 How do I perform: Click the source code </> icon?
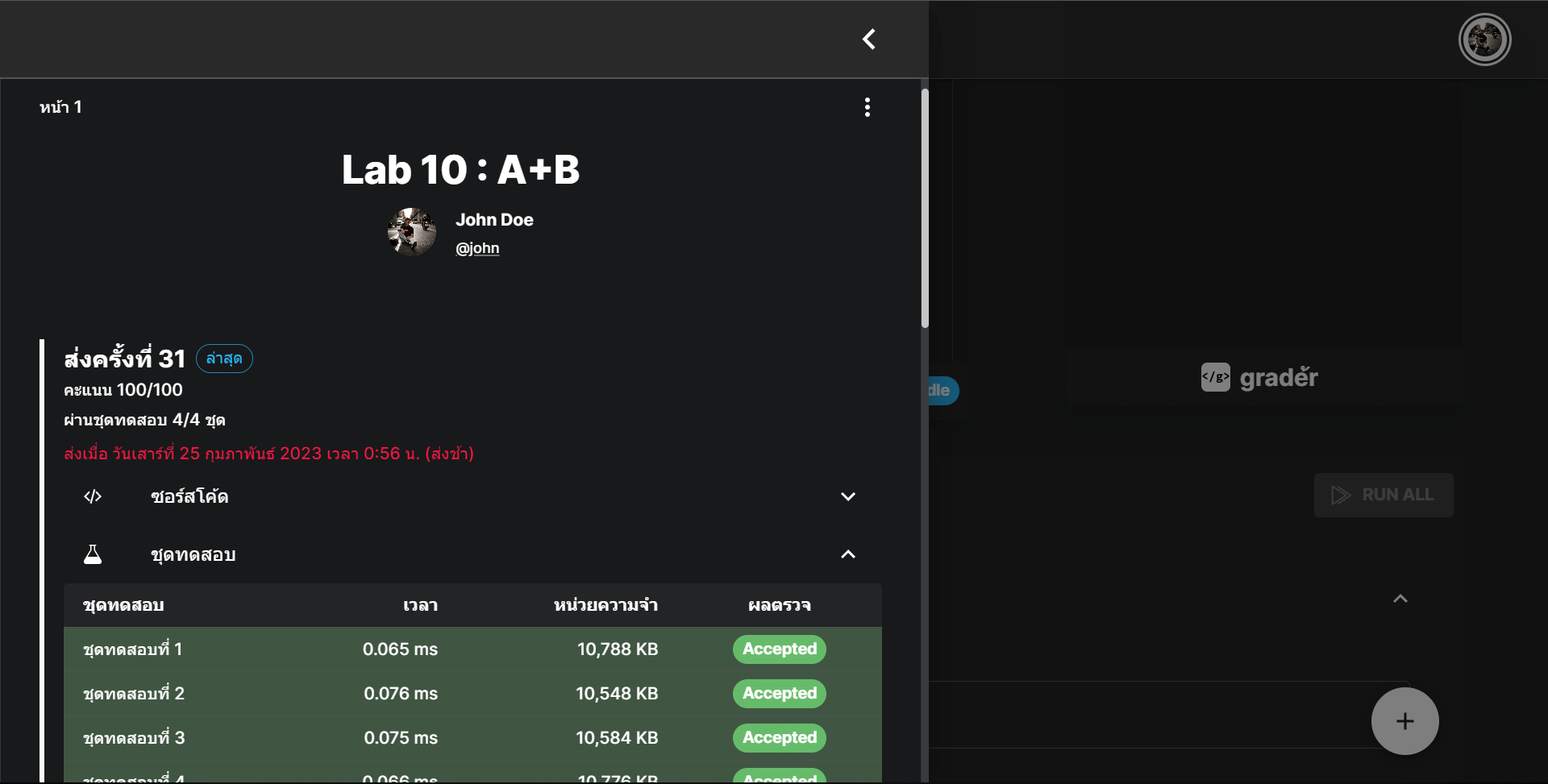(x=92, y=496)
